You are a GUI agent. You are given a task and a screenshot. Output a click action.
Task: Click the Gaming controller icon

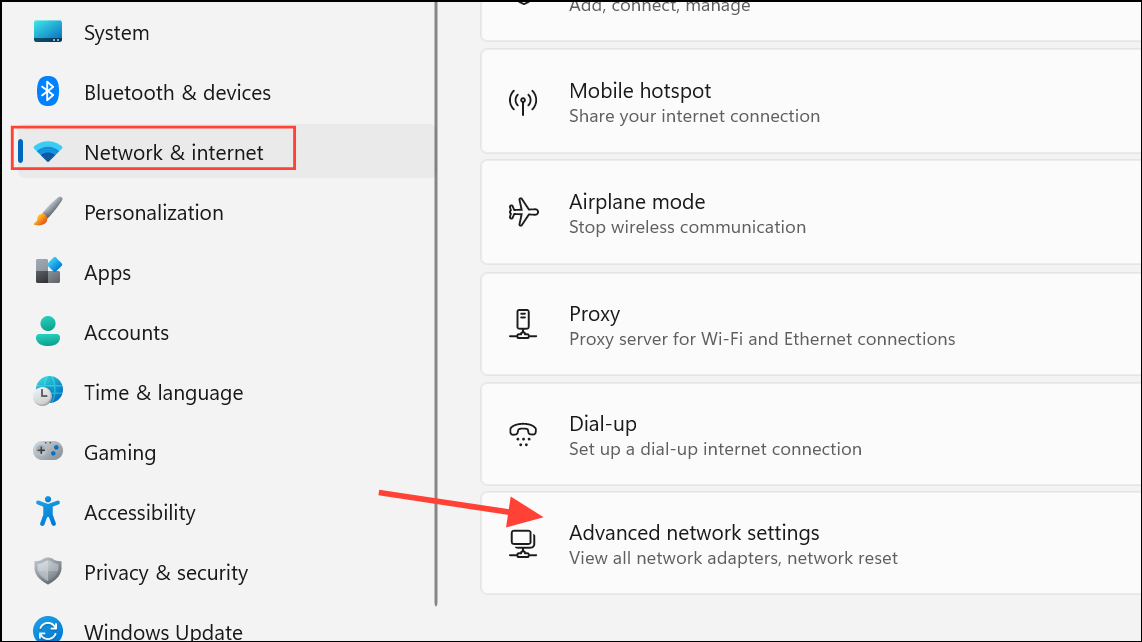pos(48,451)
